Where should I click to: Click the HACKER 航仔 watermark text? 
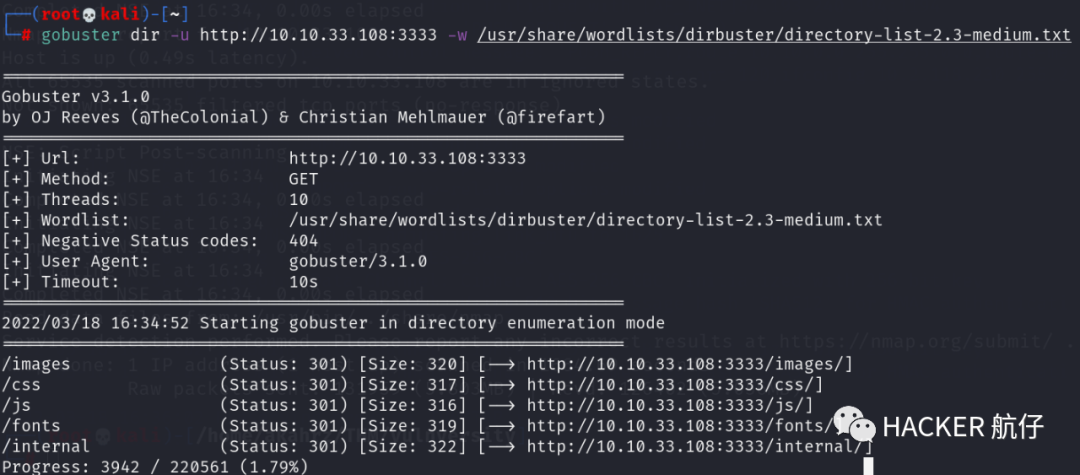click(962, 427)
